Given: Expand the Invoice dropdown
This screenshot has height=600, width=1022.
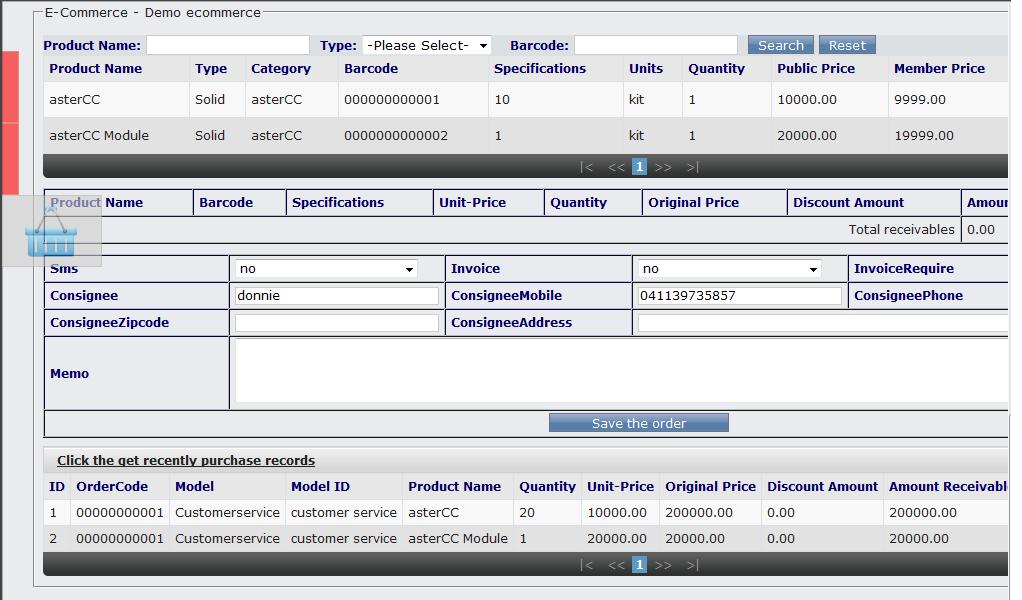Looking at the screenshot, I should point(729,268).
